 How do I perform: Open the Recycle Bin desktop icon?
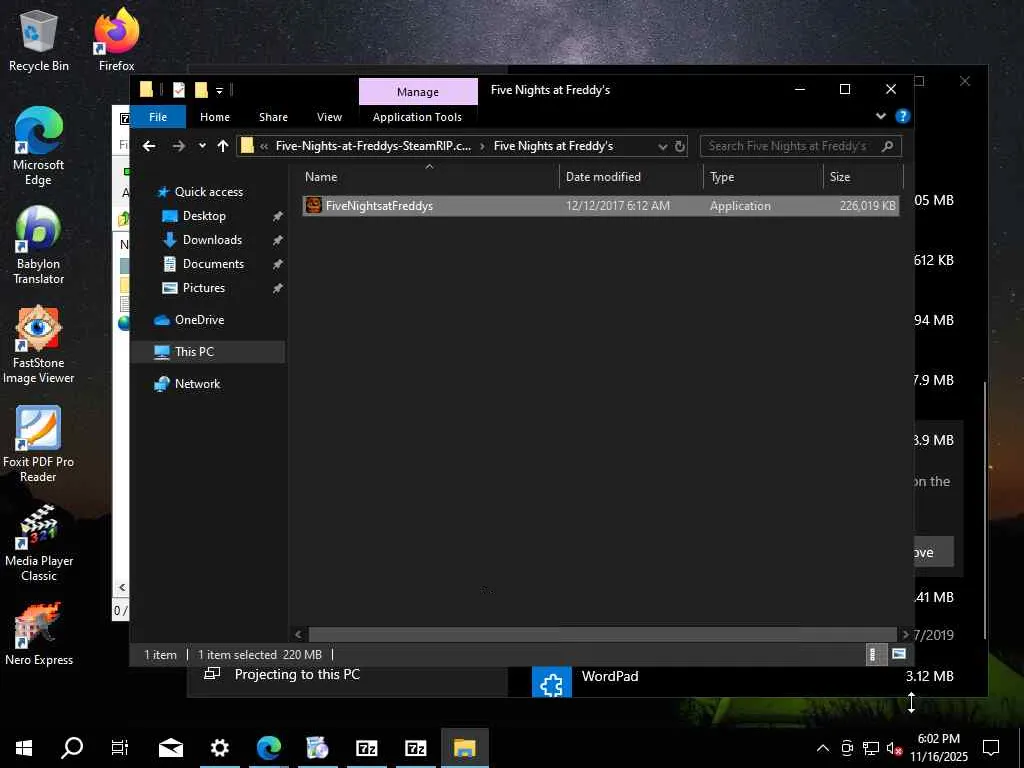[39, 40]
